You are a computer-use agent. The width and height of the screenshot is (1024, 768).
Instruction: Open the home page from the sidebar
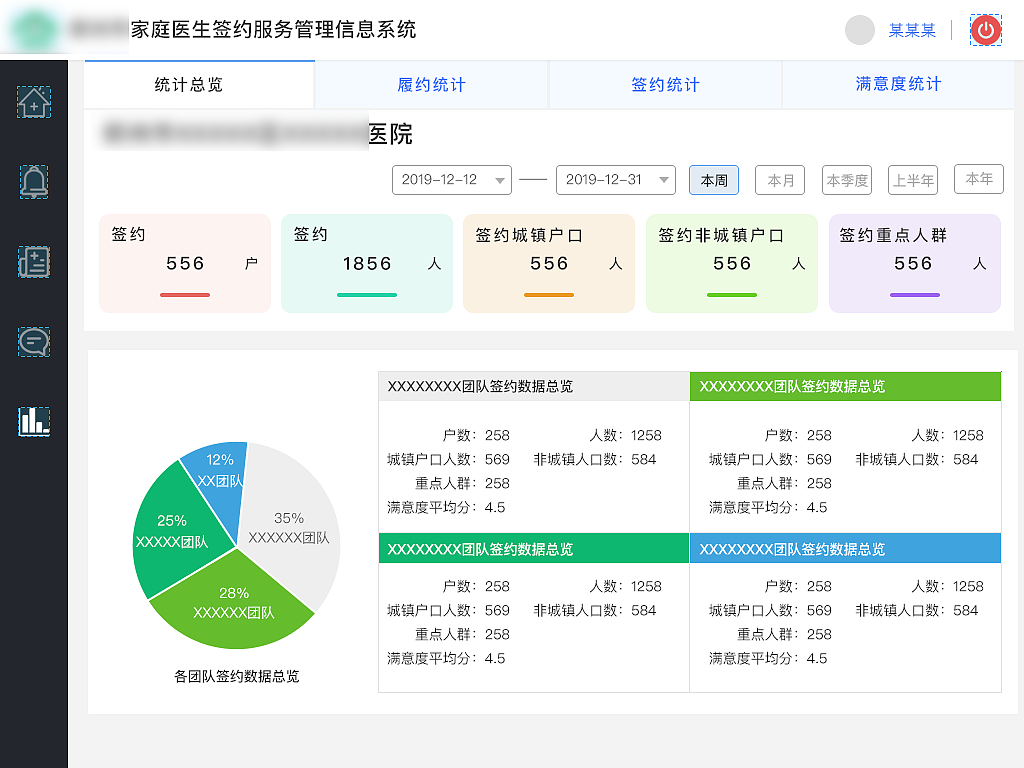[34, 101]
